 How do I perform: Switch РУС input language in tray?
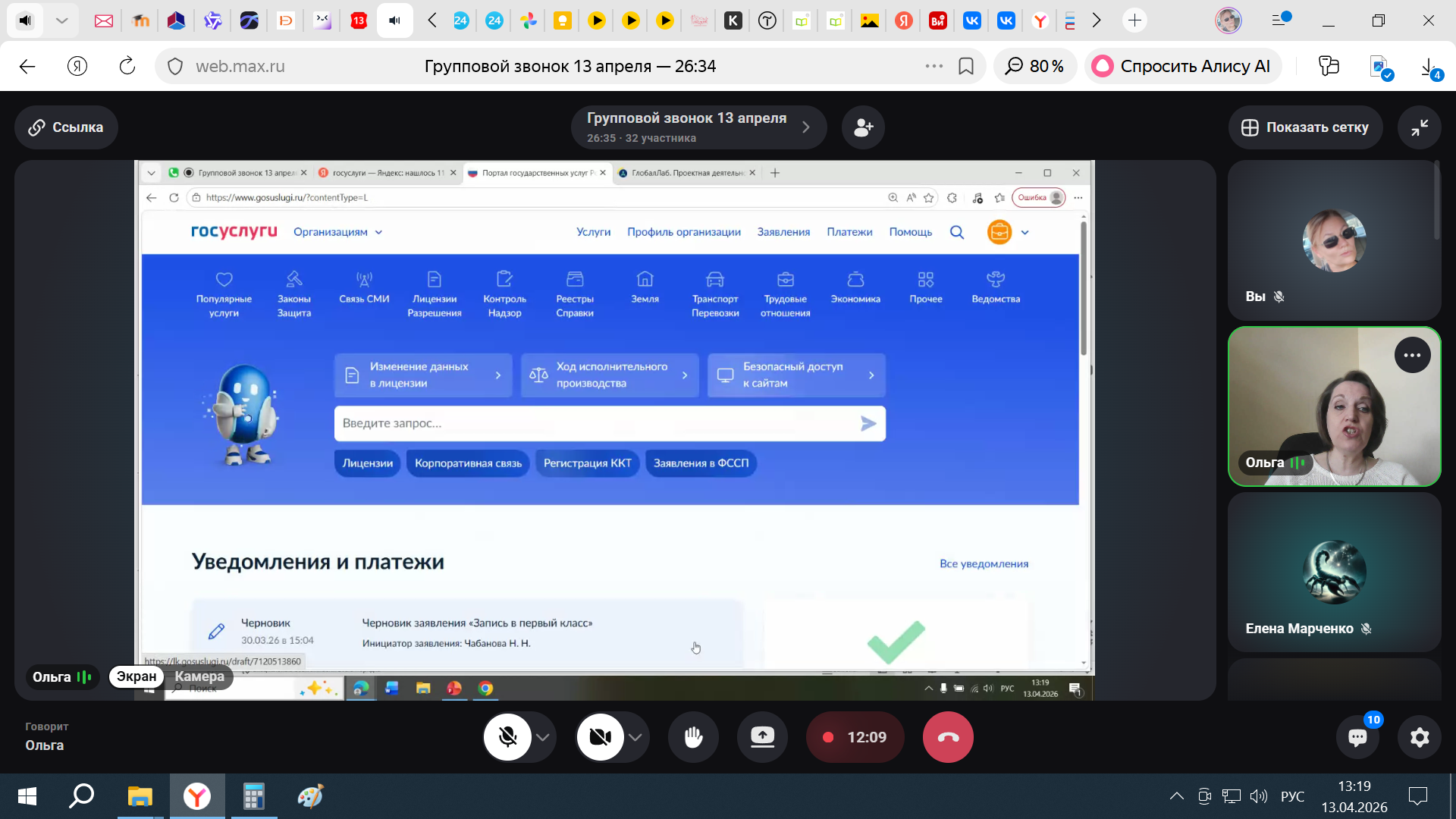coord(1292,796)
